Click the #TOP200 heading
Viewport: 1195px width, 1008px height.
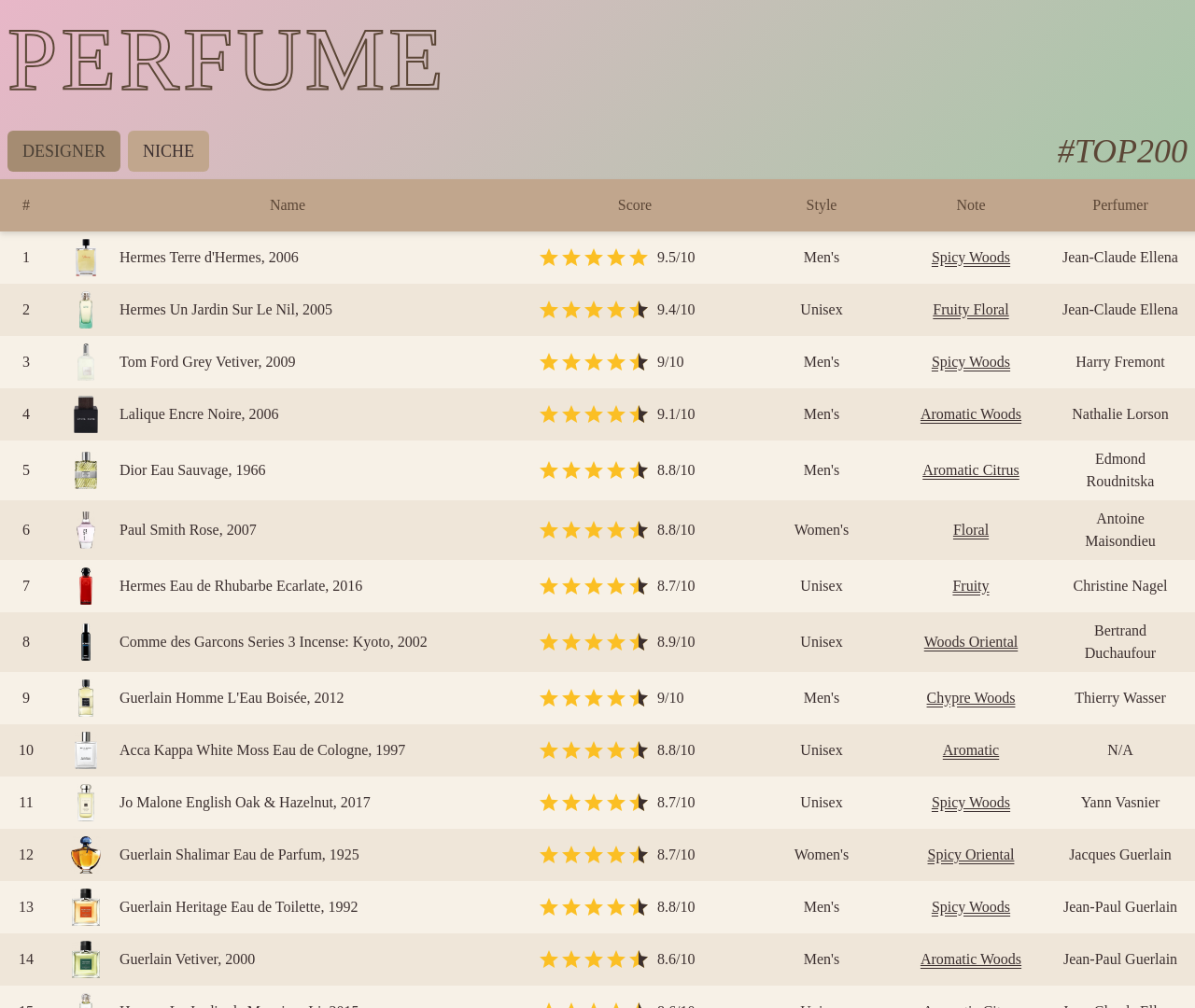(1122, 151)
